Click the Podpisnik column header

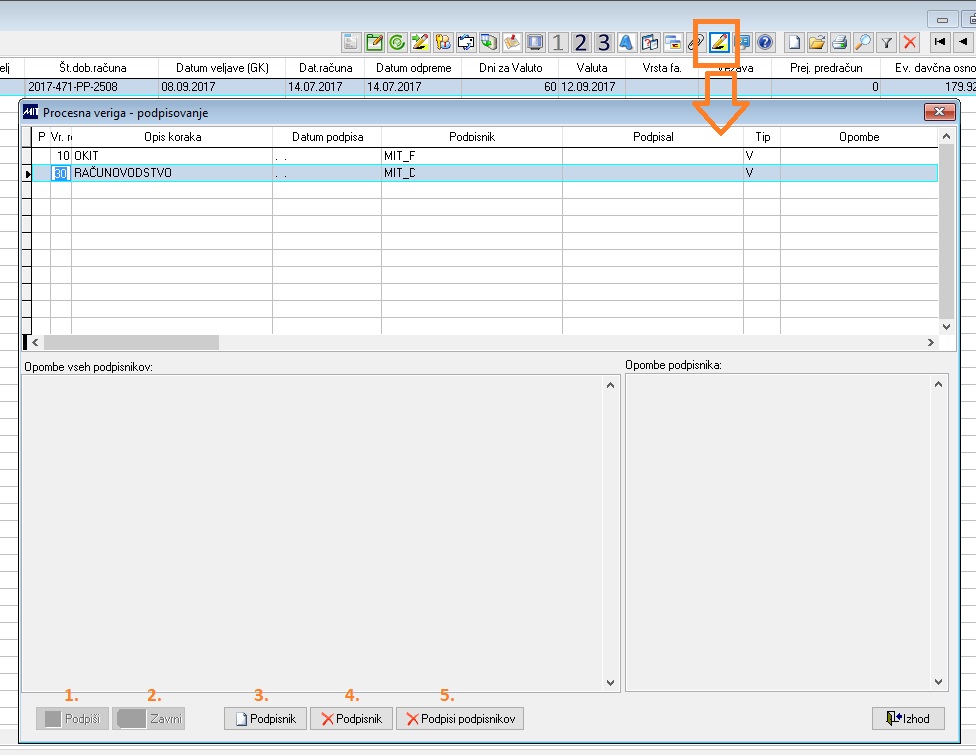point(472,136)
